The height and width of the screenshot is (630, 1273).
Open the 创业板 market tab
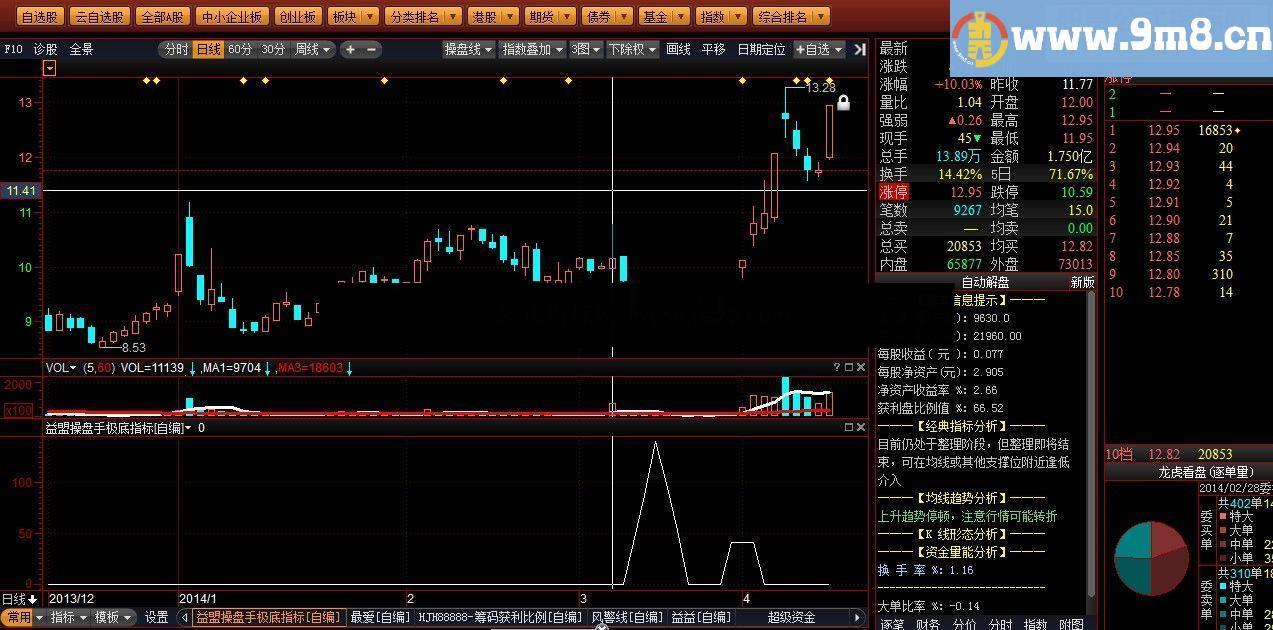pos(297,17)
